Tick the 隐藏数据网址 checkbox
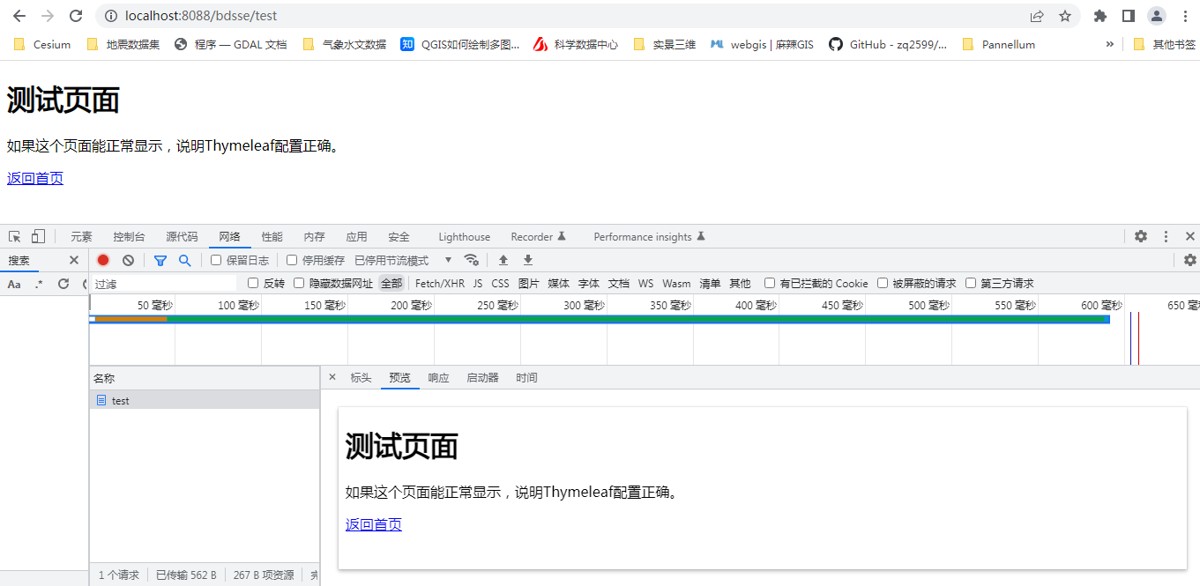Image resolution: width=1200 pixels, height=586 pixels. 299,283
